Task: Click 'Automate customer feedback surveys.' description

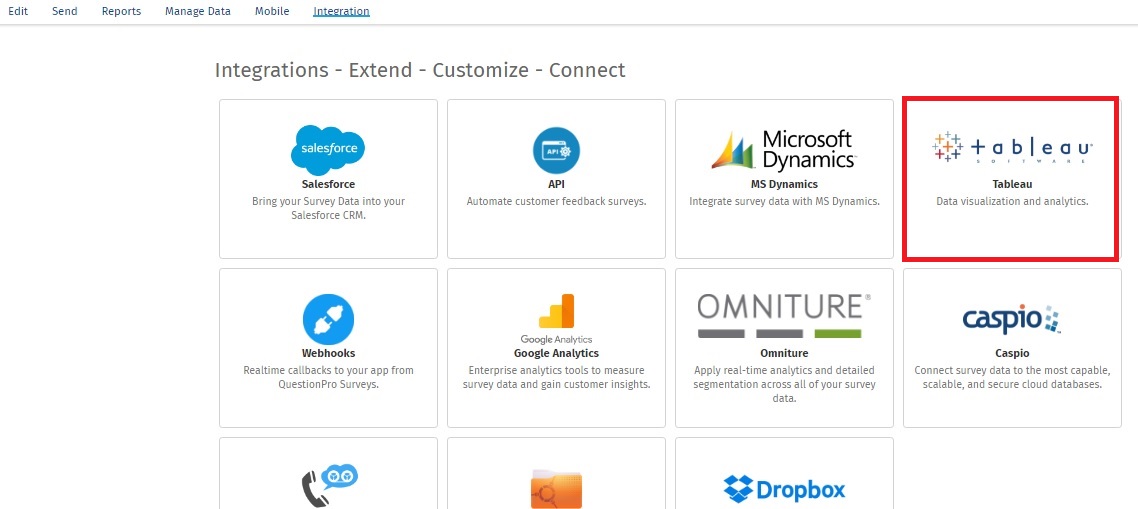Action: tap(556, 201)
